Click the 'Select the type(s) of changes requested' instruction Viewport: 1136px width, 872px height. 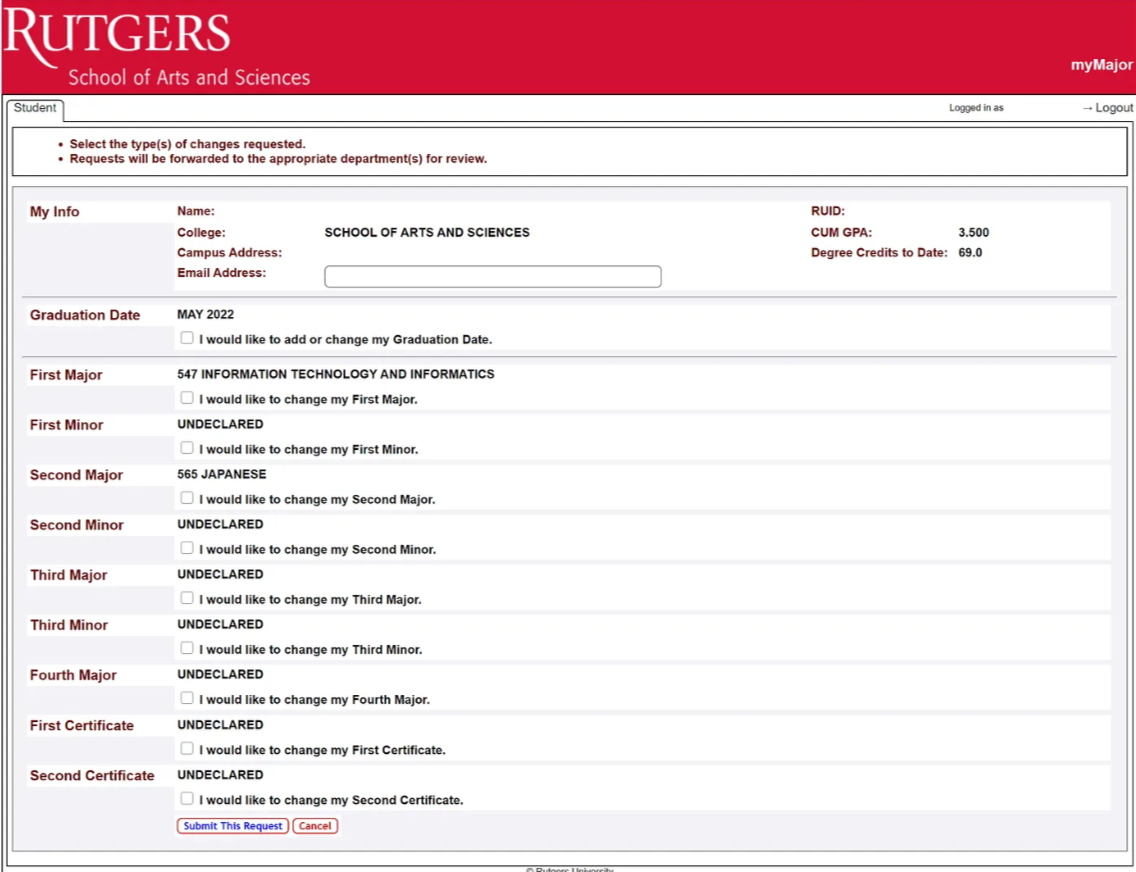pos(188,144)
